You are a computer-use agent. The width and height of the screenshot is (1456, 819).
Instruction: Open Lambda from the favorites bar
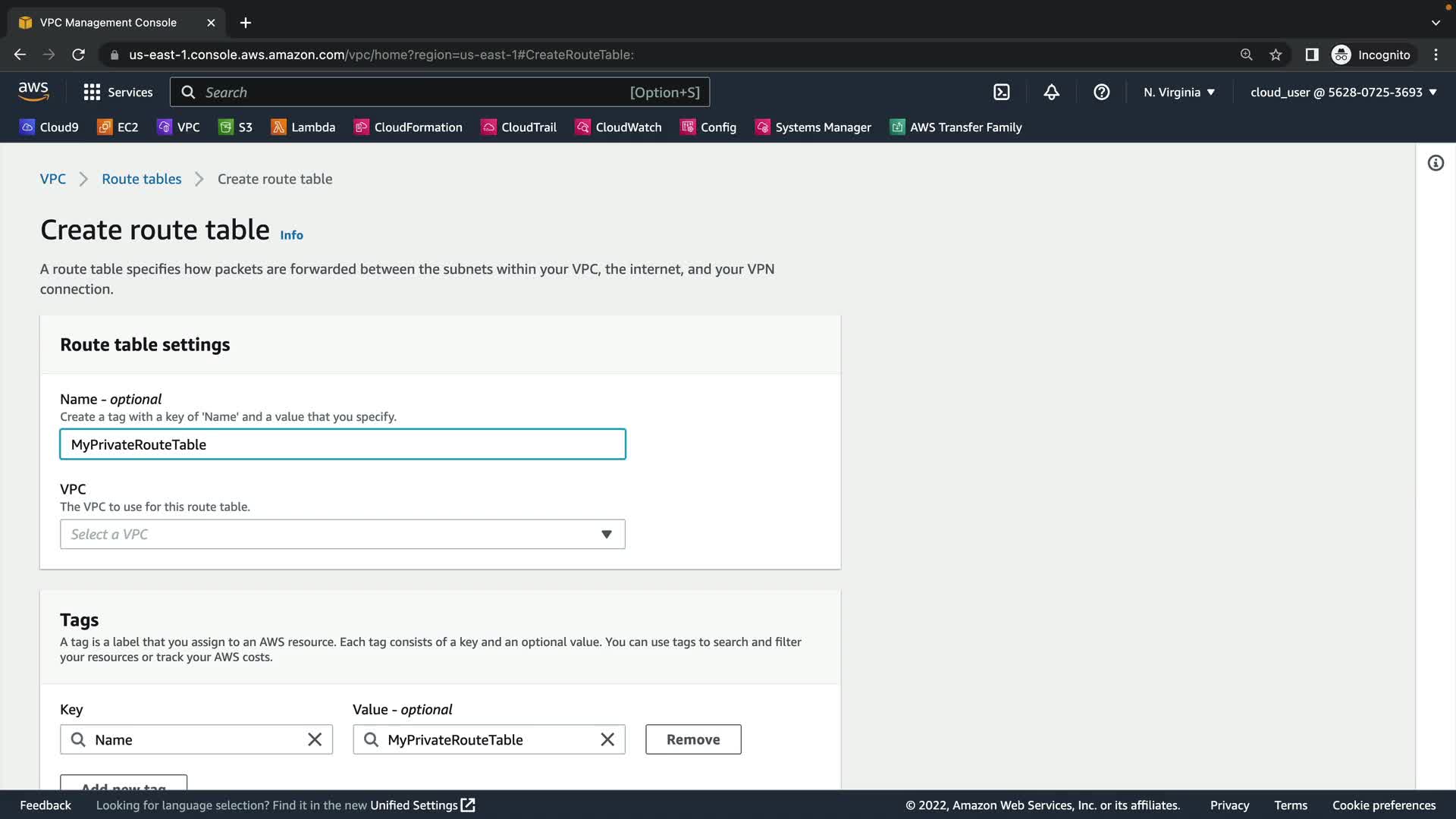pyautogui.click(x=303, y=127)
